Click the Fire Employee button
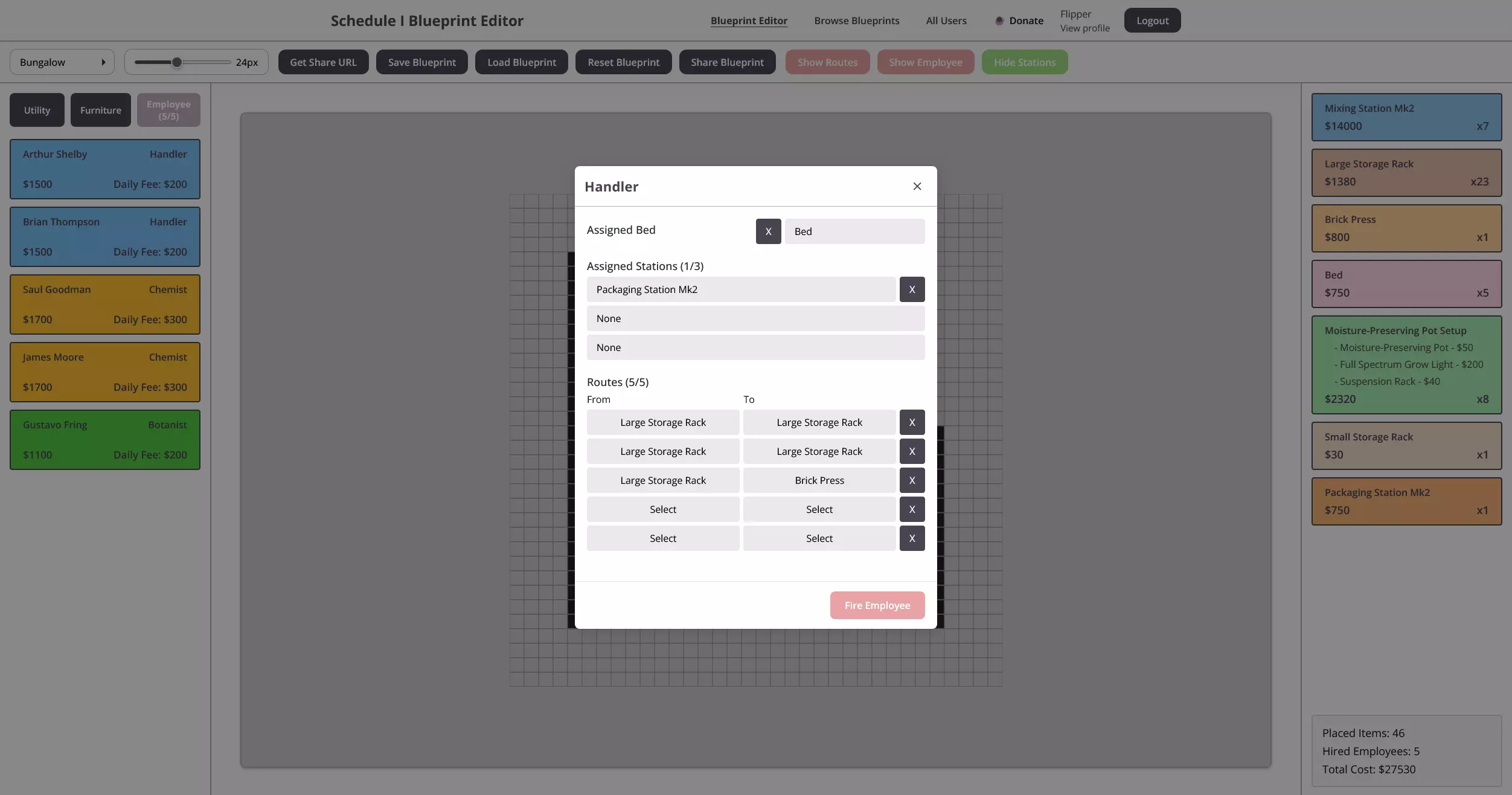 point(877,605)
